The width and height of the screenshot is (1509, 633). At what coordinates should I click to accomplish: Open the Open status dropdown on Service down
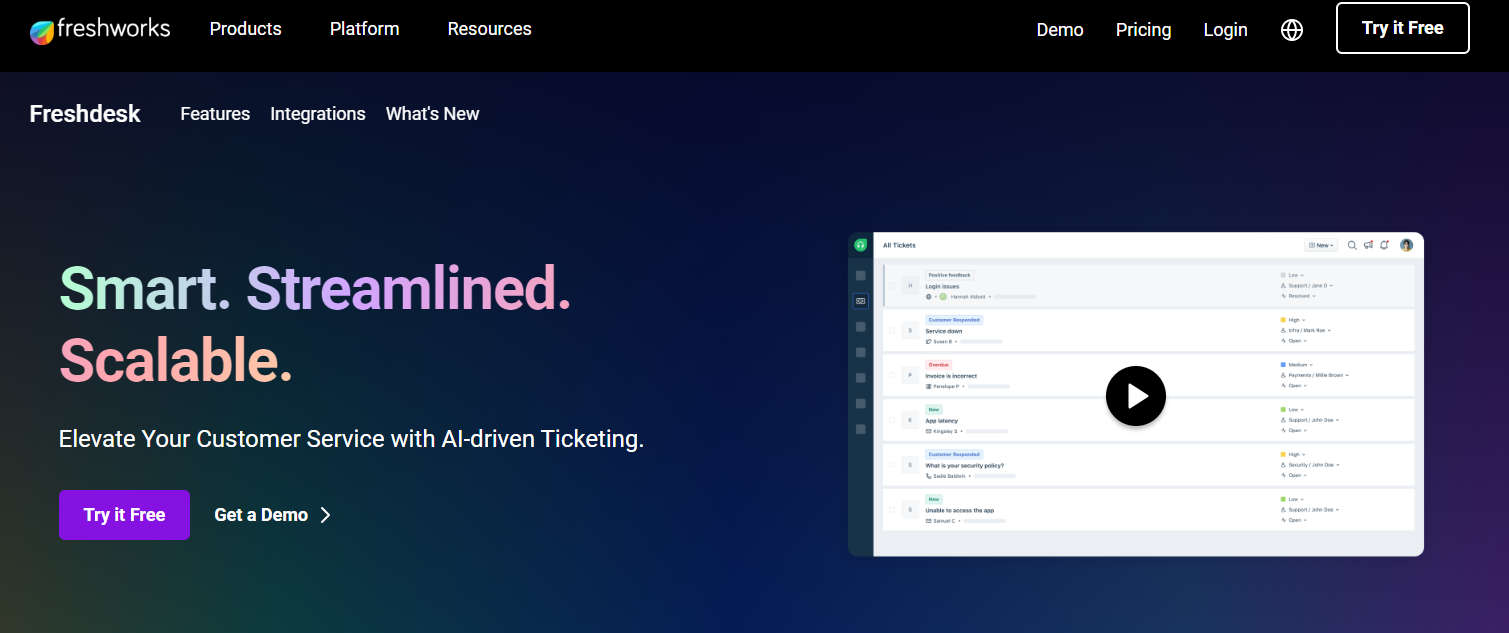(x=1294, y=341)
